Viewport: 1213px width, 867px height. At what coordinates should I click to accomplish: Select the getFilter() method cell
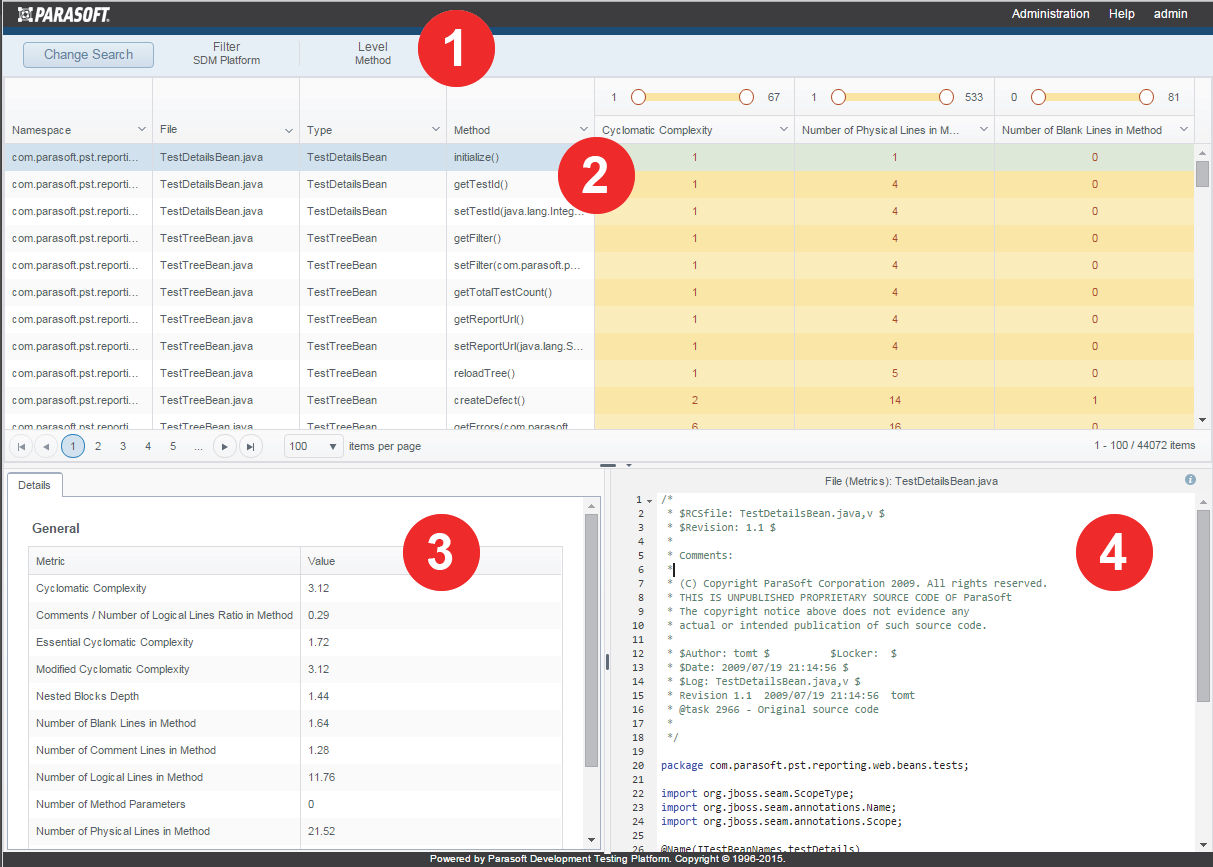(520, 238)
